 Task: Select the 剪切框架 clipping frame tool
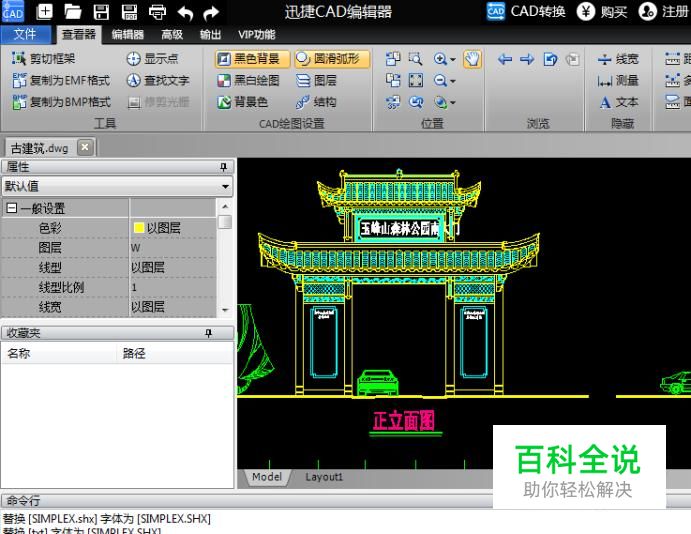(x=44, y=59)
